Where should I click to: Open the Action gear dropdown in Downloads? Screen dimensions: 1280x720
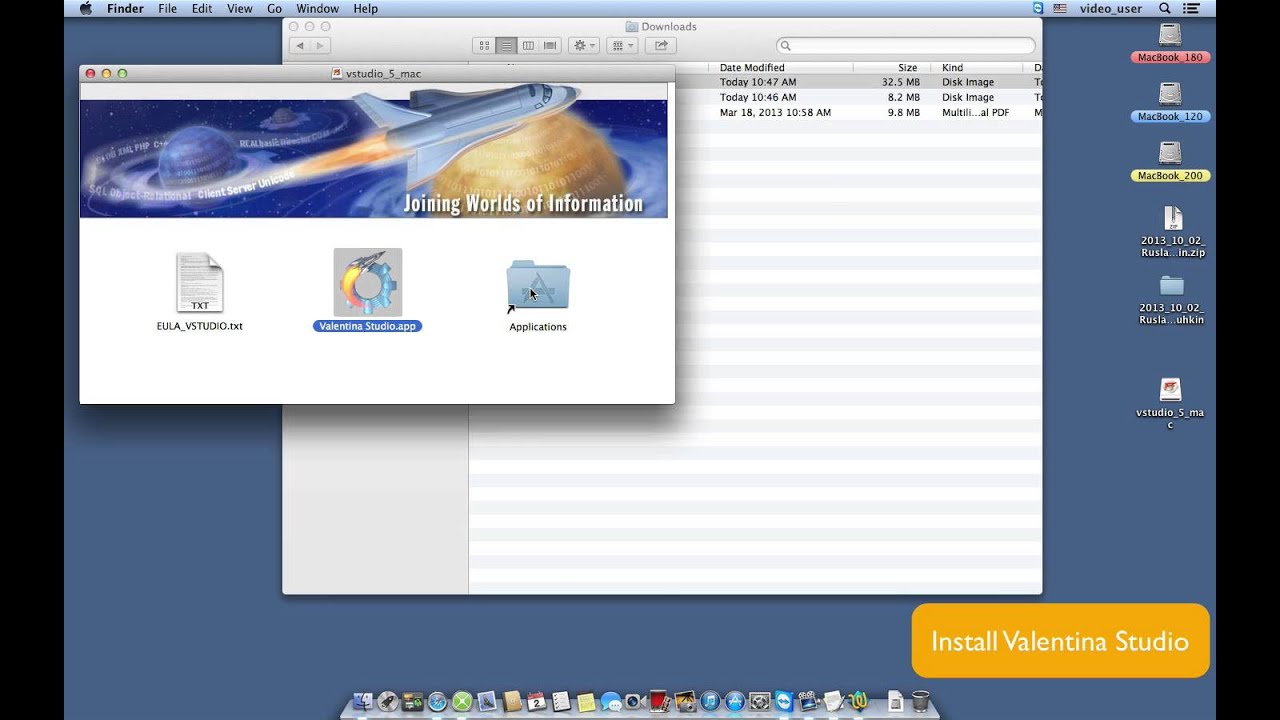pos(583,45)
